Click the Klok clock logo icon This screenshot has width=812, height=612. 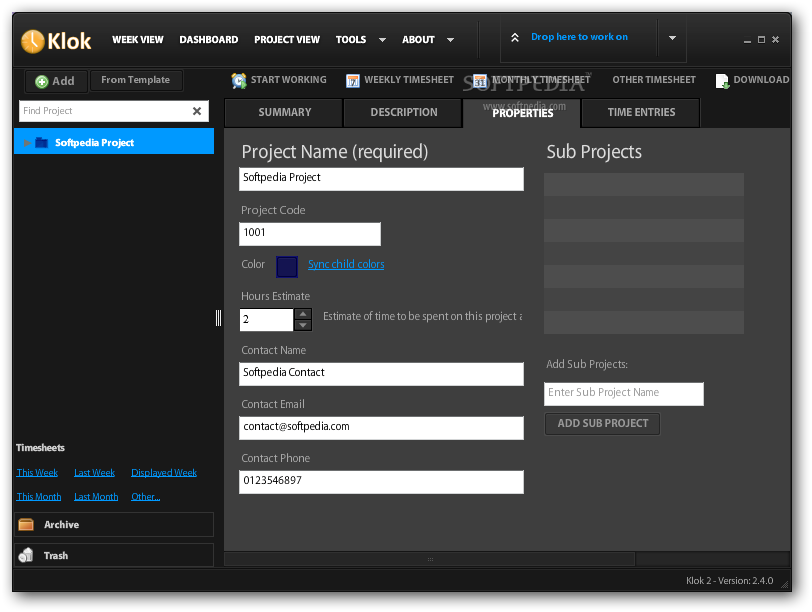tap(33, 41)
